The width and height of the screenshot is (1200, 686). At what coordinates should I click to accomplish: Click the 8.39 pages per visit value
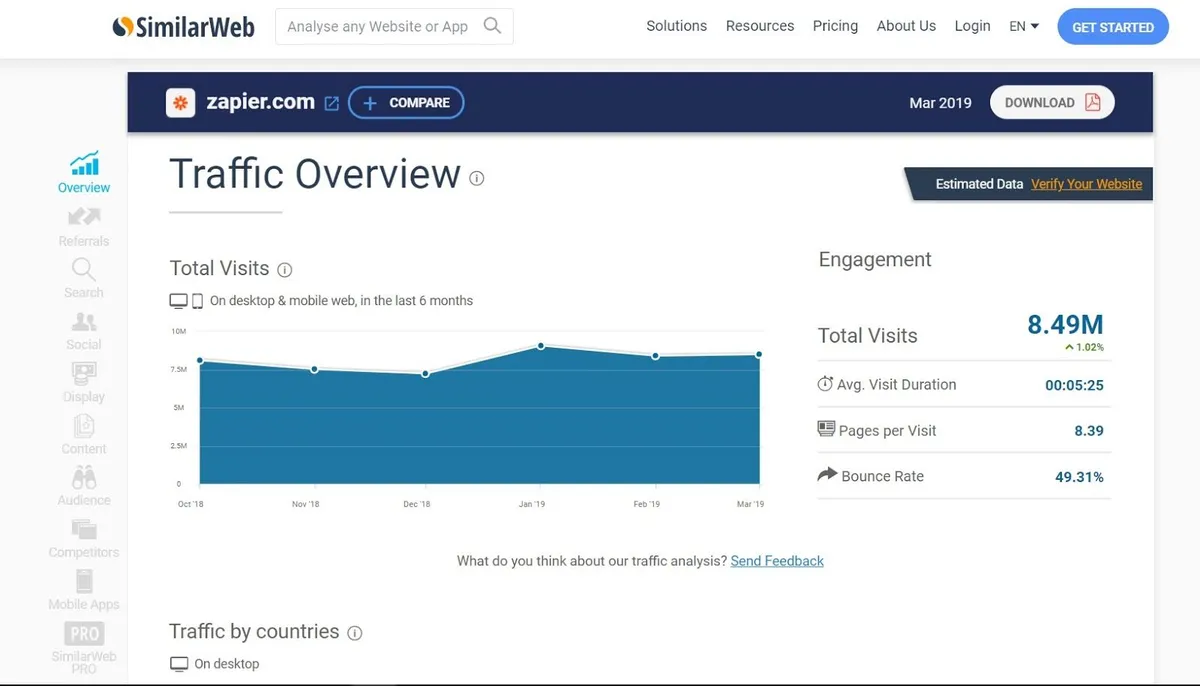(x=1089, y=431)
